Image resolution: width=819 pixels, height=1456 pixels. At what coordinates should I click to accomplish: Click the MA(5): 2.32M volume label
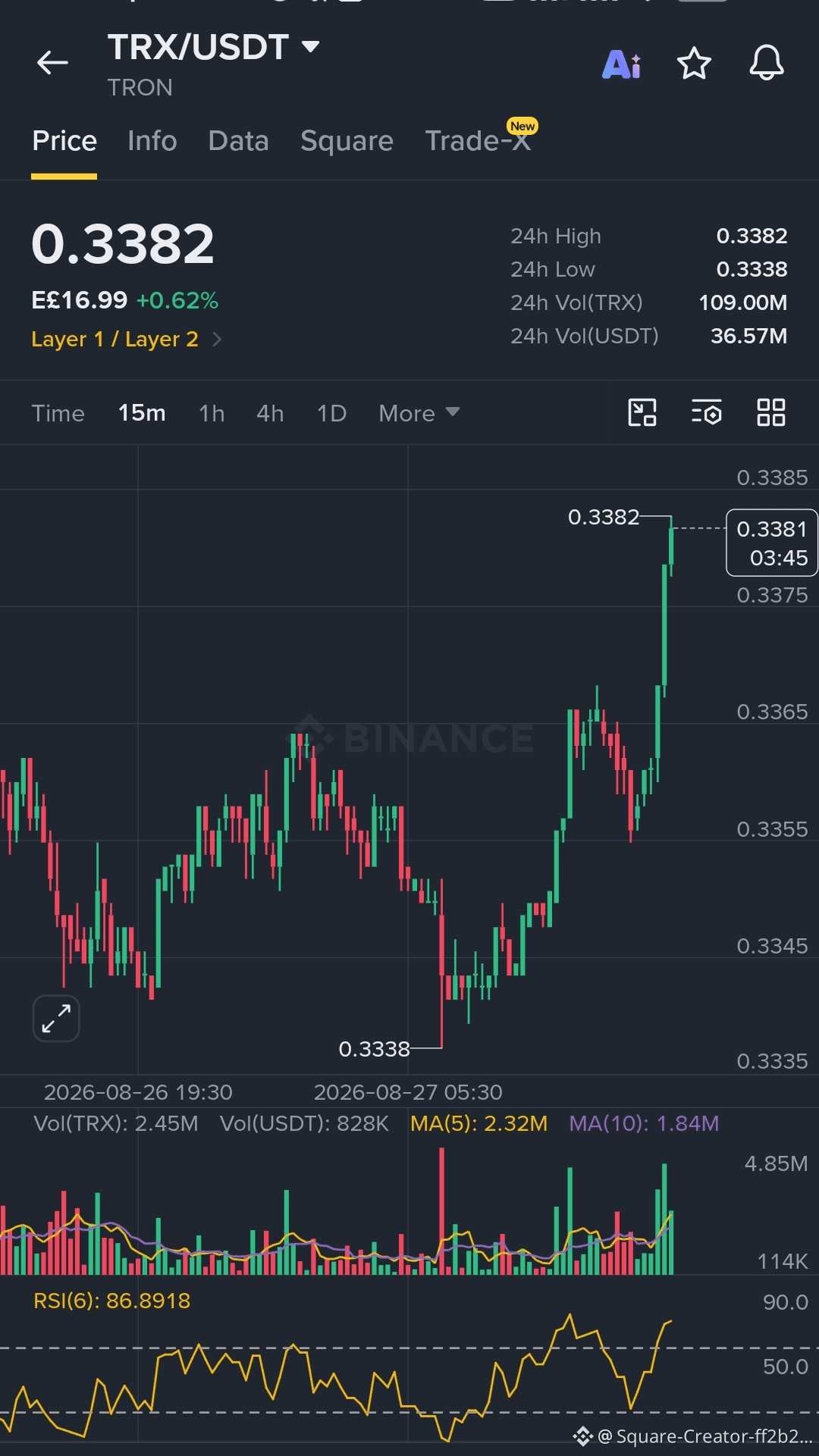[x=479, y=1123]
